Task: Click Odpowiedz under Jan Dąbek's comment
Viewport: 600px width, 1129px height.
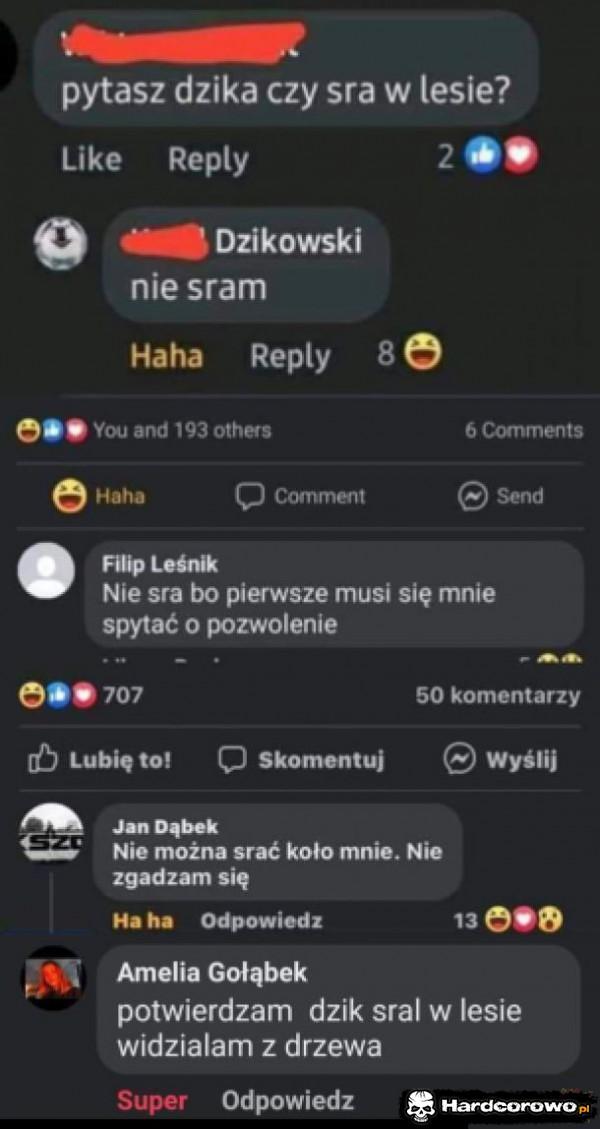Action: coord(261,921)
